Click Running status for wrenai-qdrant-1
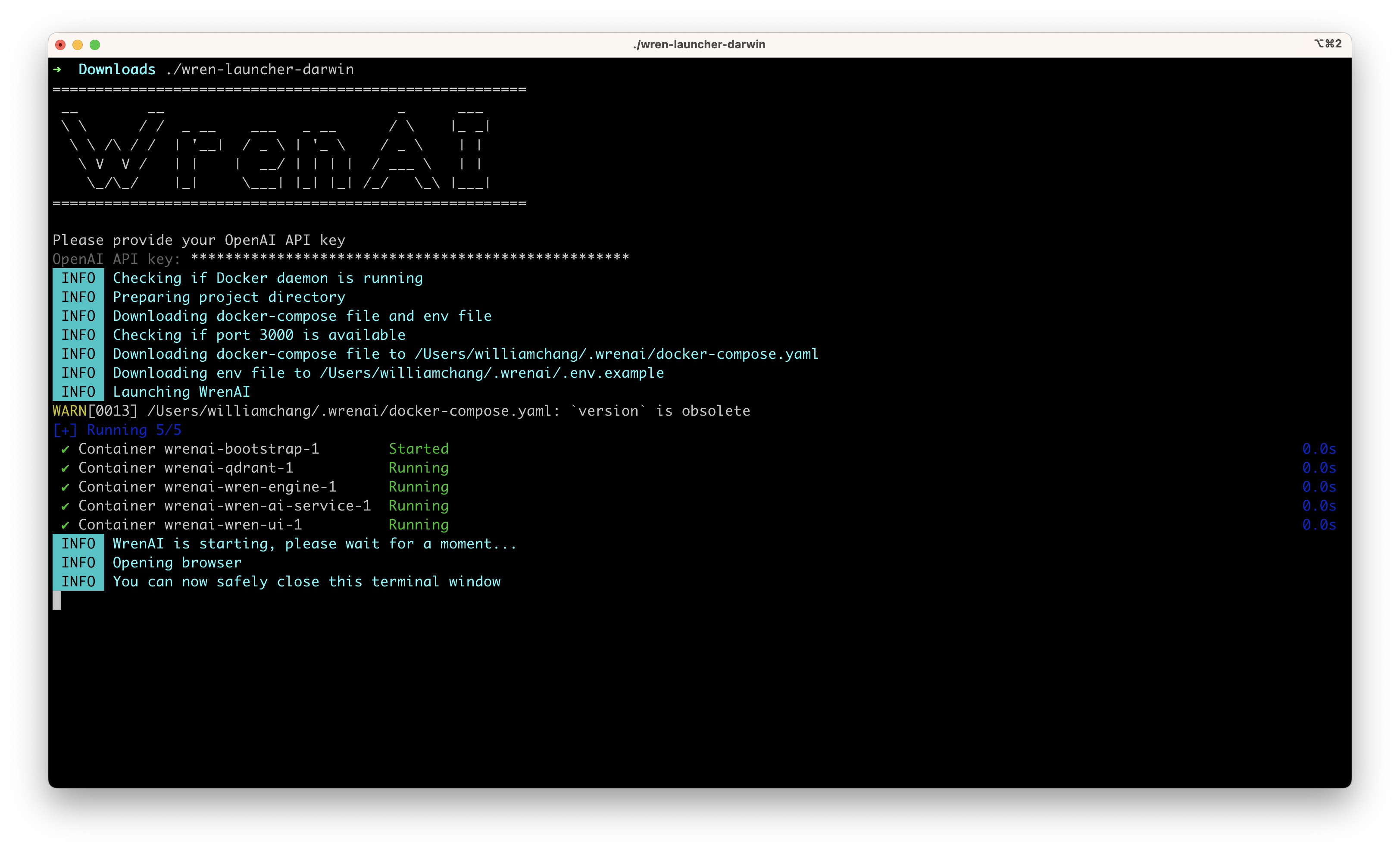Screen dimensions: 1400x852 [x=419, y=468]
